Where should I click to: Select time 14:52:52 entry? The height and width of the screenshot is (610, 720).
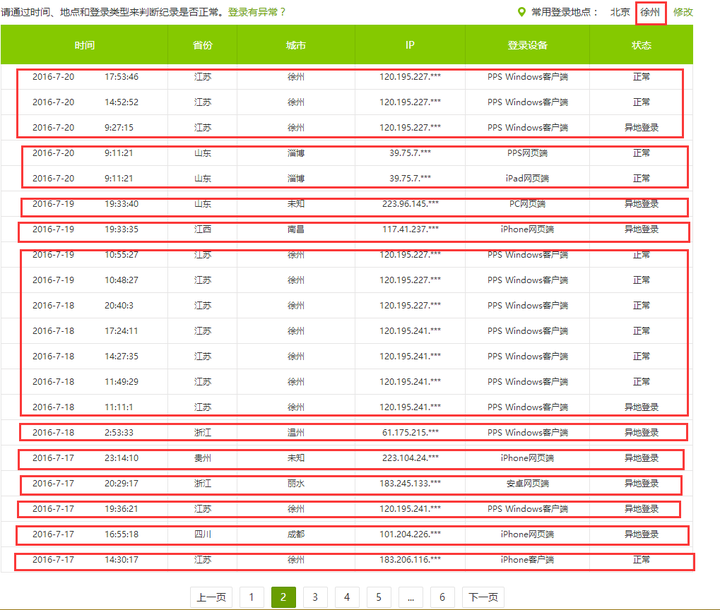pos(121,102)
